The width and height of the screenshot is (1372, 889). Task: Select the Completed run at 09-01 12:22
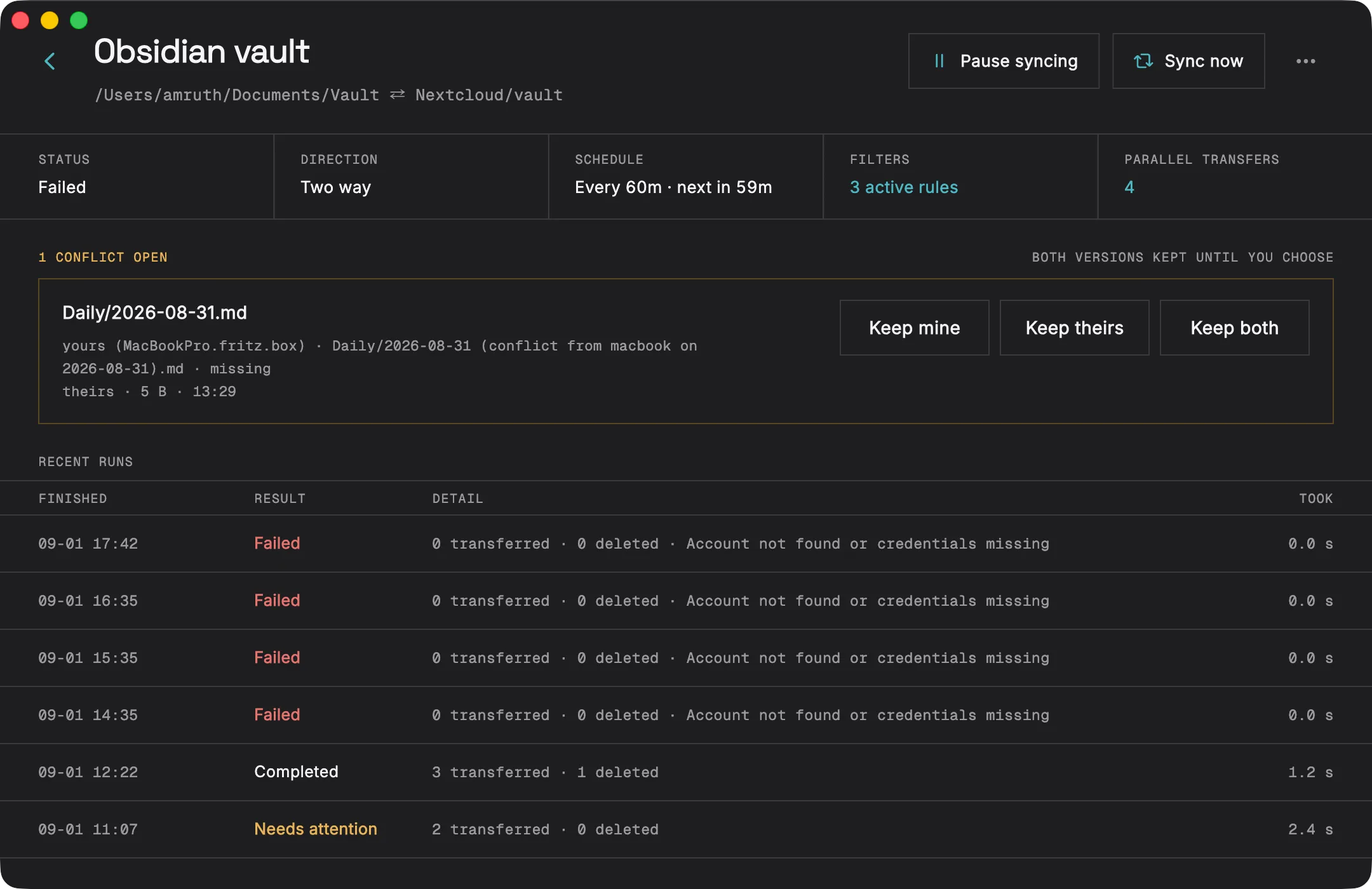pyautogui.click(x=686, y=772)
